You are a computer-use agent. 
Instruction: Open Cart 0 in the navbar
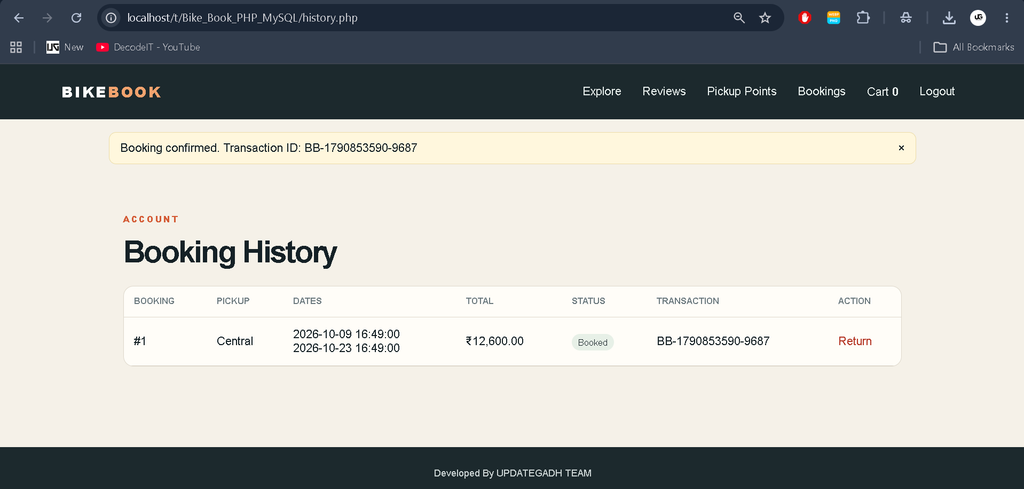tap(882, 91)
